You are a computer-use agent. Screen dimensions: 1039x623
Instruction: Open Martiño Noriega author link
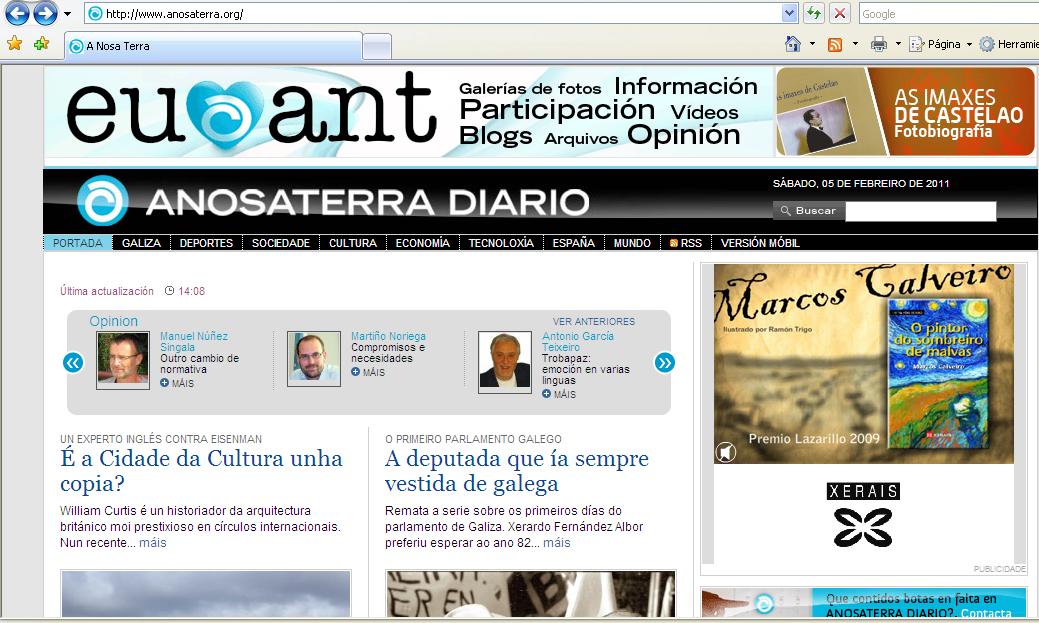point(388,337)
